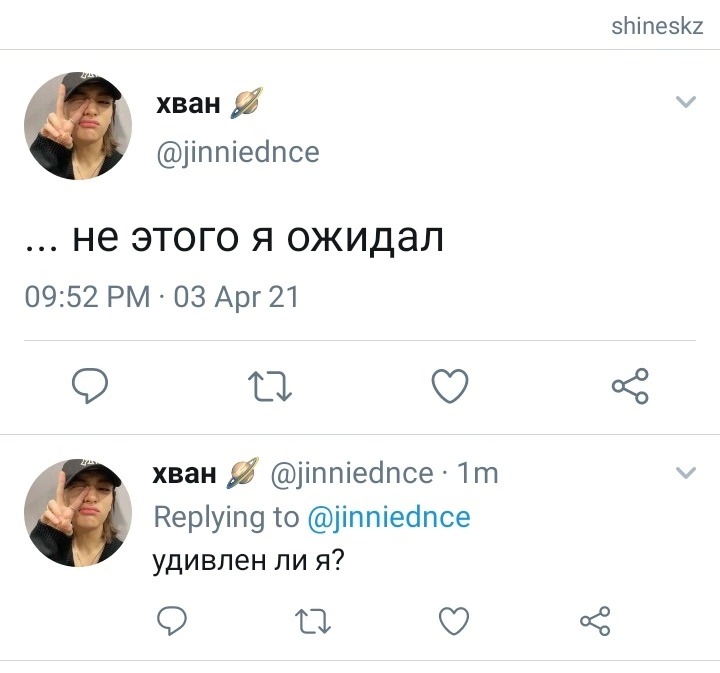Share the 'удивлен ли я?' reply

(595, 621)
